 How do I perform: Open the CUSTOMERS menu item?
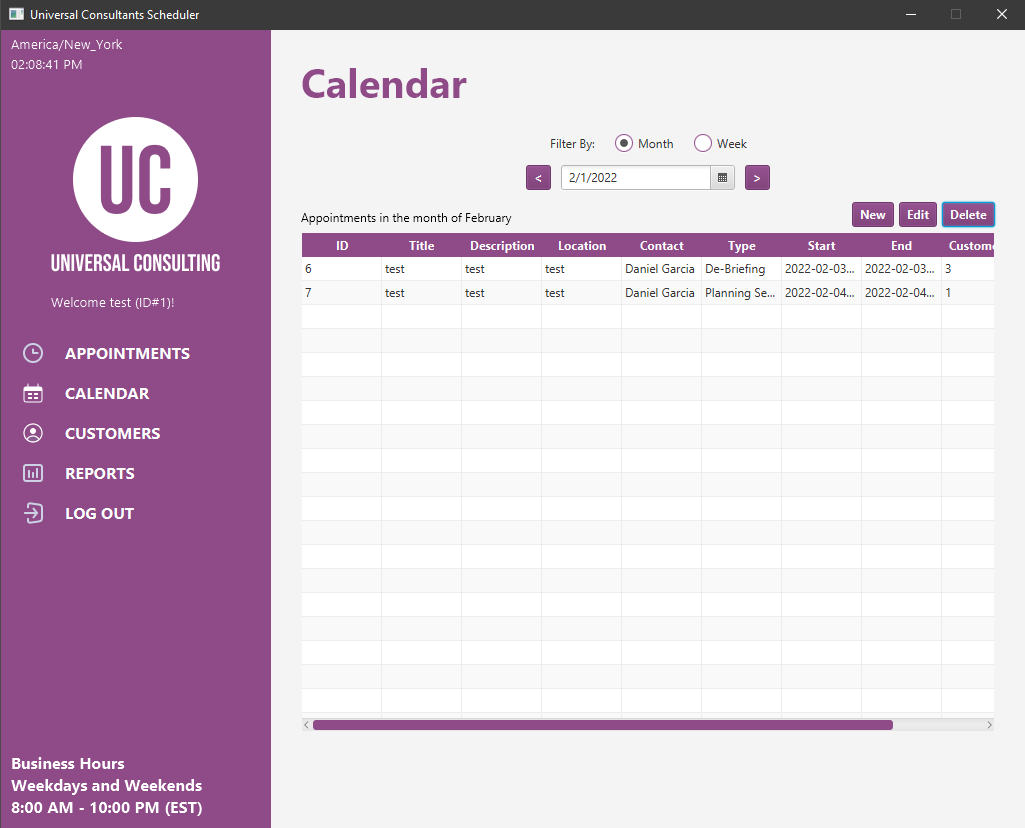[112, 433]
